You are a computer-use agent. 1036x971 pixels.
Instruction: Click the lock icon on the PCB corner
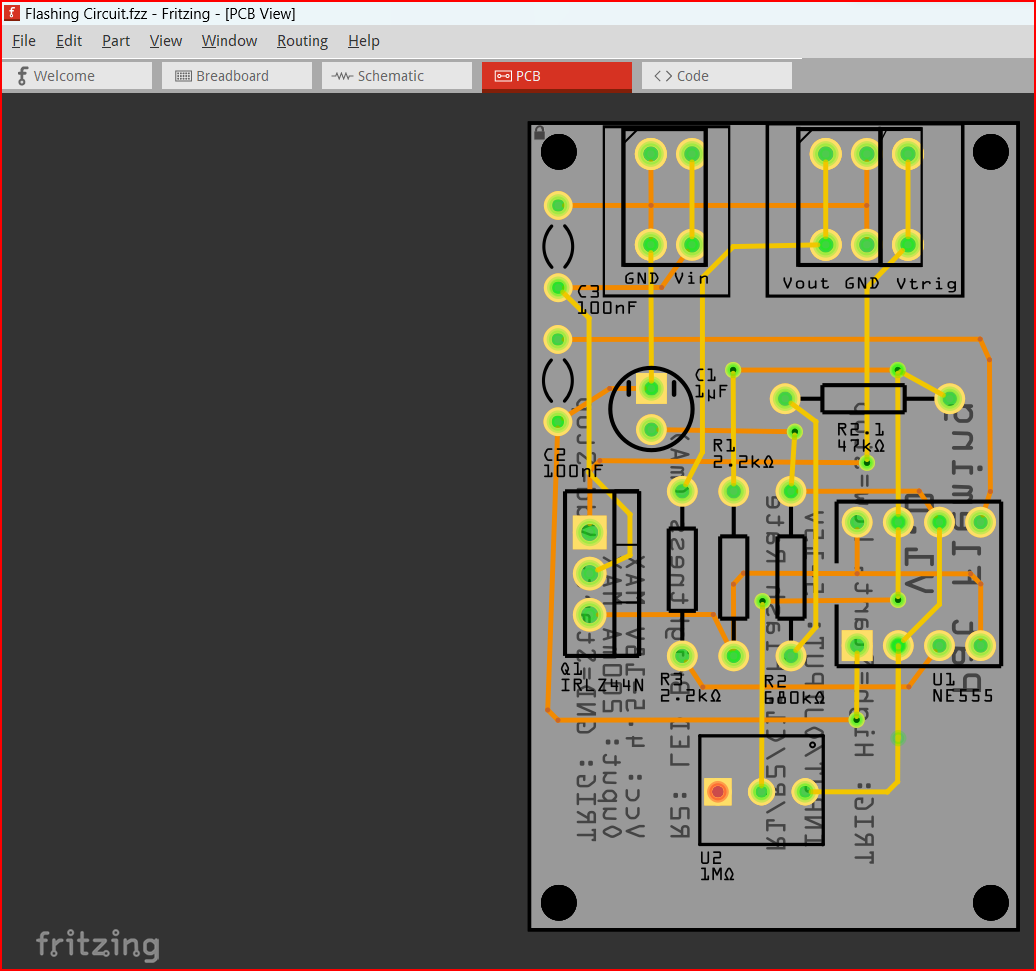(539, 132)
